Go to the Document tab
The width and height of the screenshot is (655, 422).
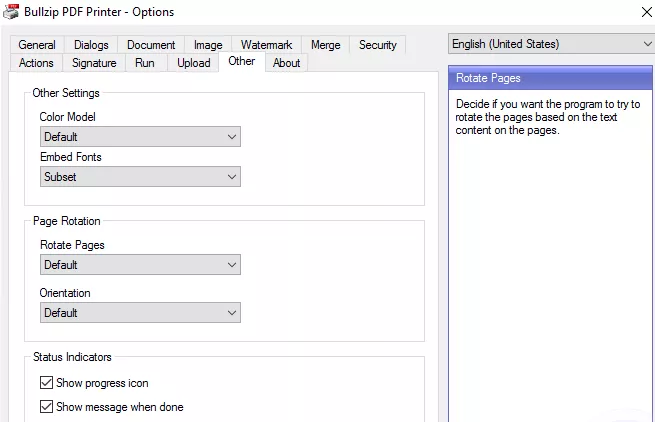(x=151, y=45)
